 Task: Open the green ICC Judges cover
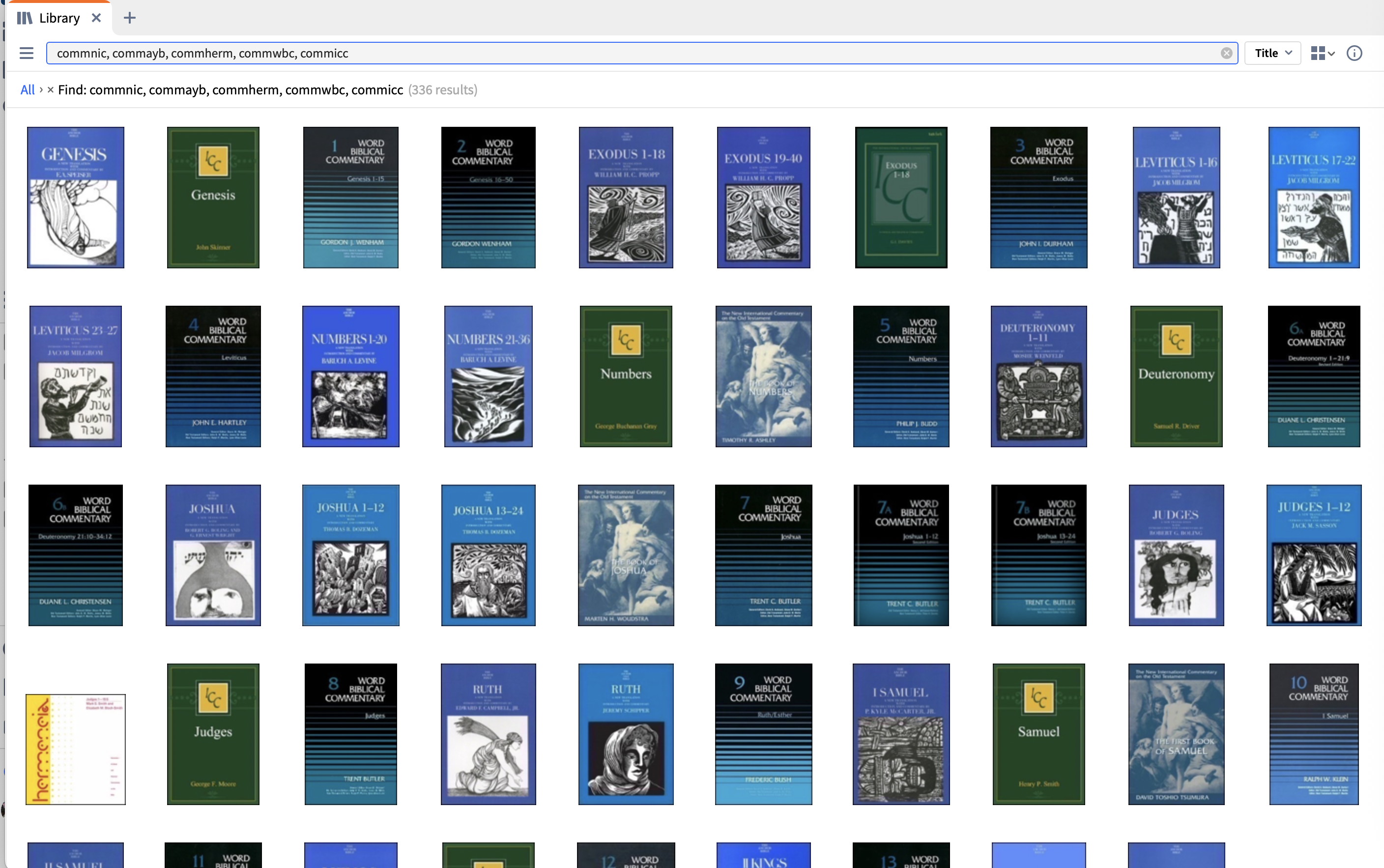[x=213, y=734]
